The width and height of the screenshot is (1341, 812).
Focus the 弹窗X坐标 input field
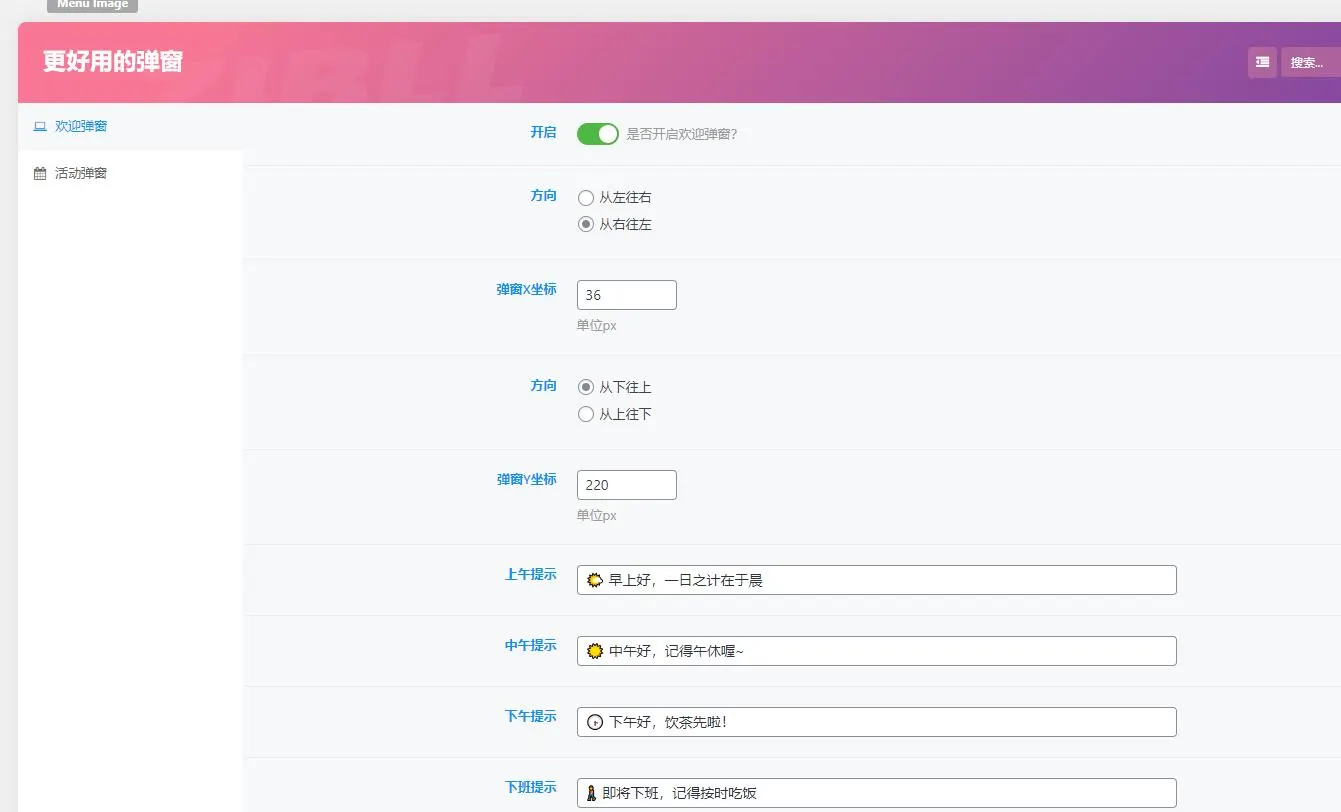point(627,295)
